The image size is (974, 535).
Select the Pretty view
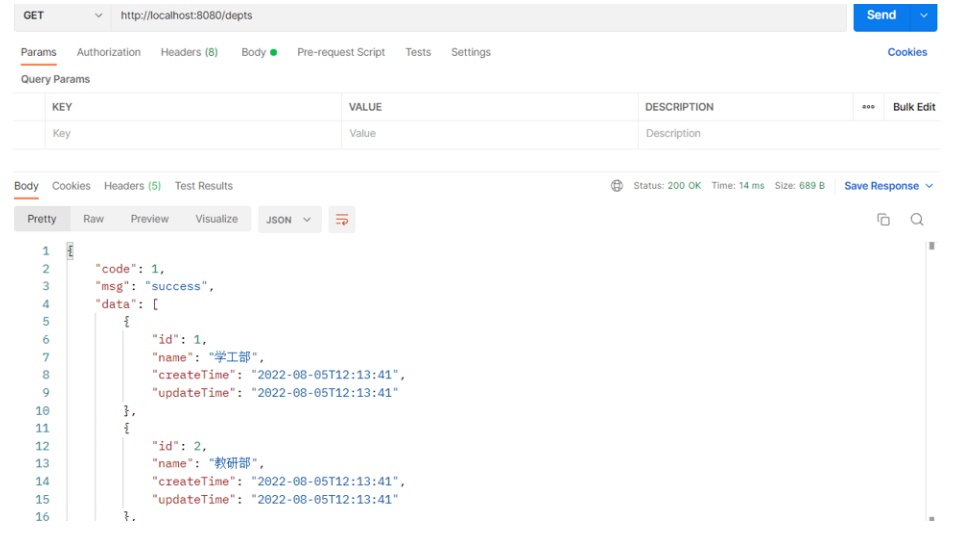pos(42,219)
